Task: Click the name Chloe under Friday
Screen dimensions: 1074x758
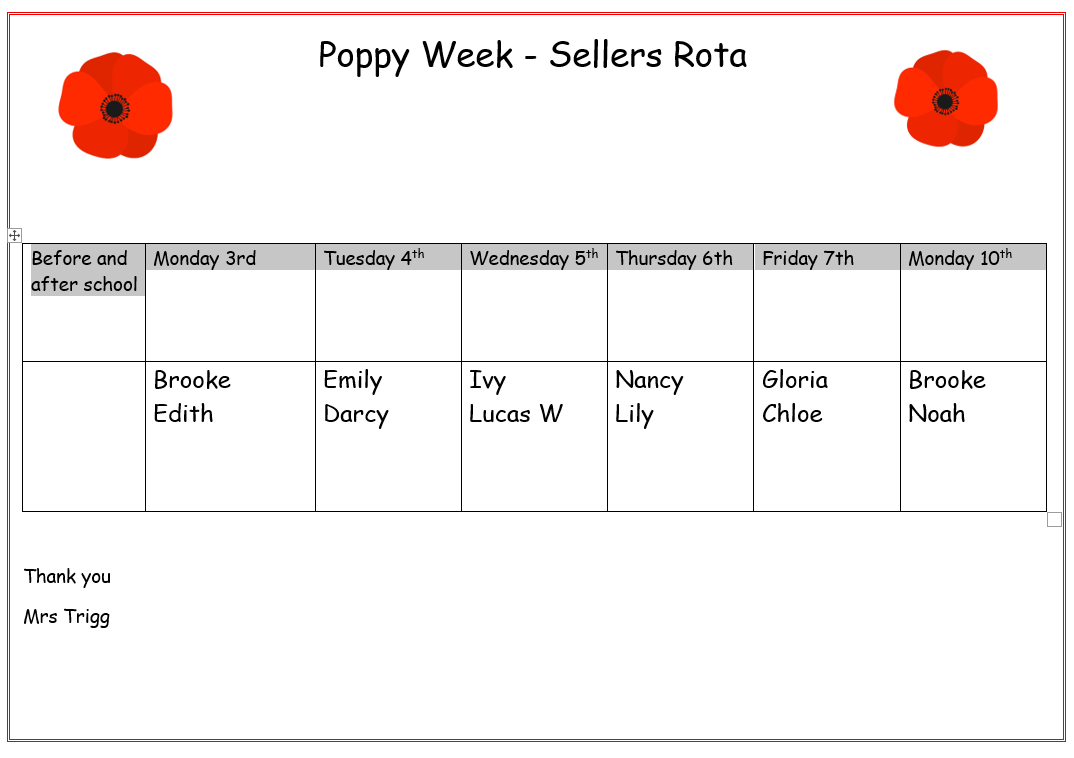Action: point(792,414)
